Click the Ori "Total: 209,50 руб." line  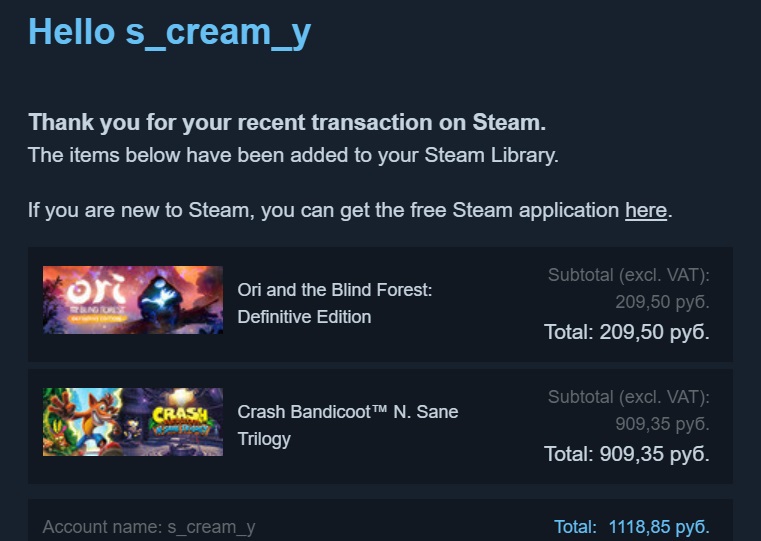pyautogui.click(x=627, y=332)
